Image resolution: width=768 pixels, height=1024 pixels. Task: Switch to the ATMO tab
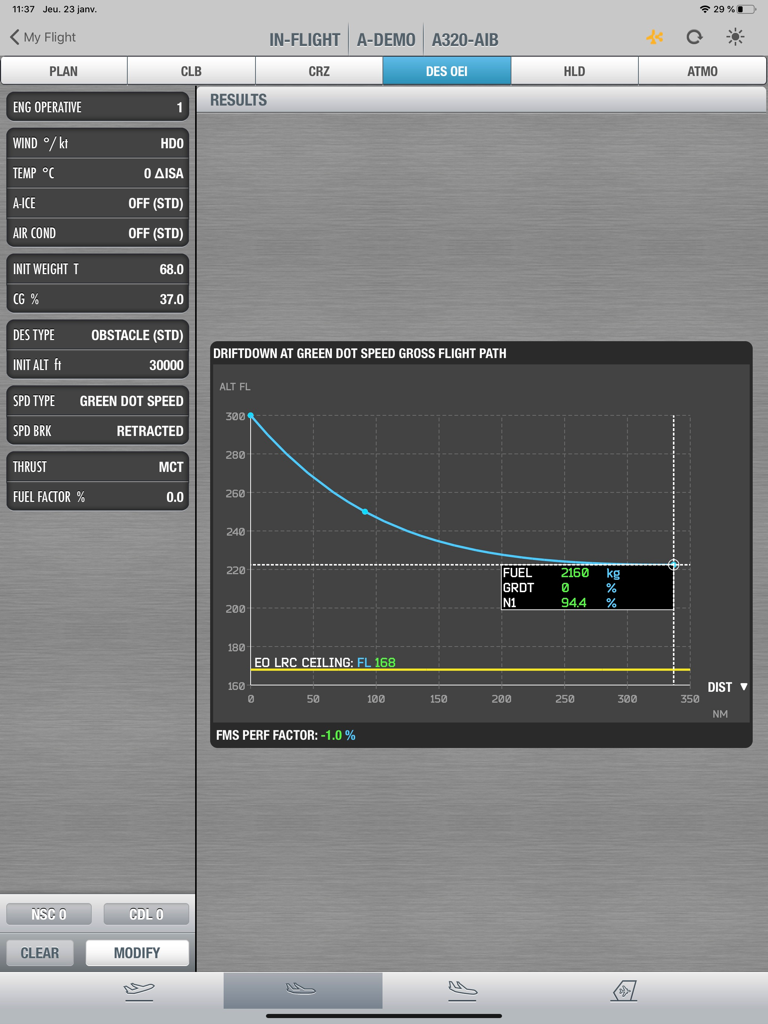[702, 71]
